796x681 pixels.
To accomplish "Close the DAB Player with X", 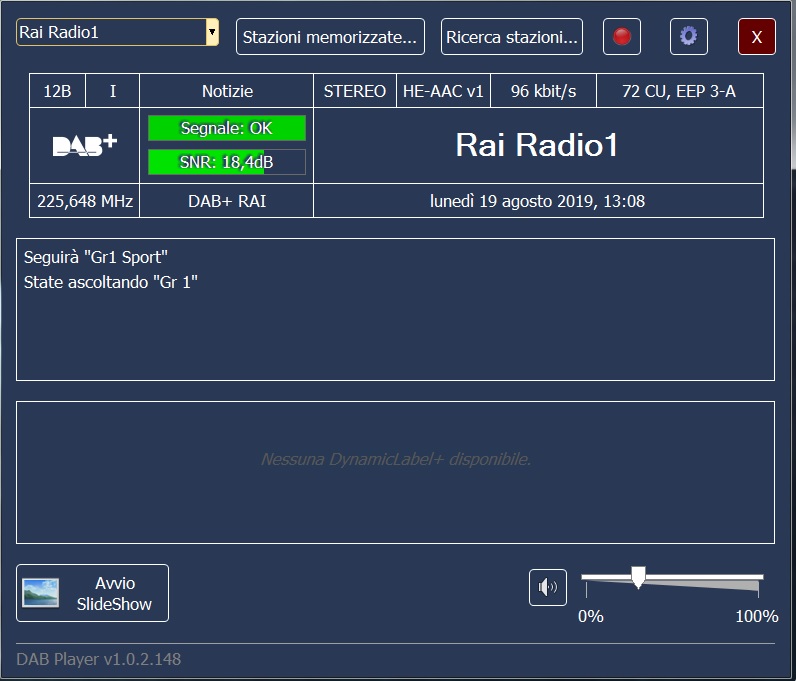I will pyautogui.click(x=756, y=37).
